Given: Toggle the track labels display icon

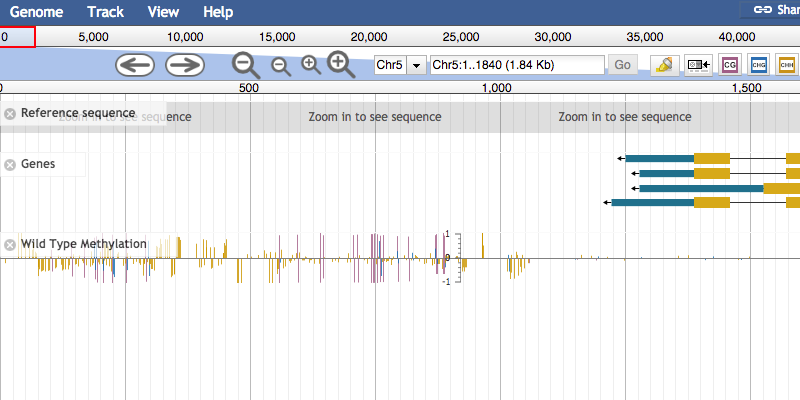Looking at the screenshot, I should [698, 65].
